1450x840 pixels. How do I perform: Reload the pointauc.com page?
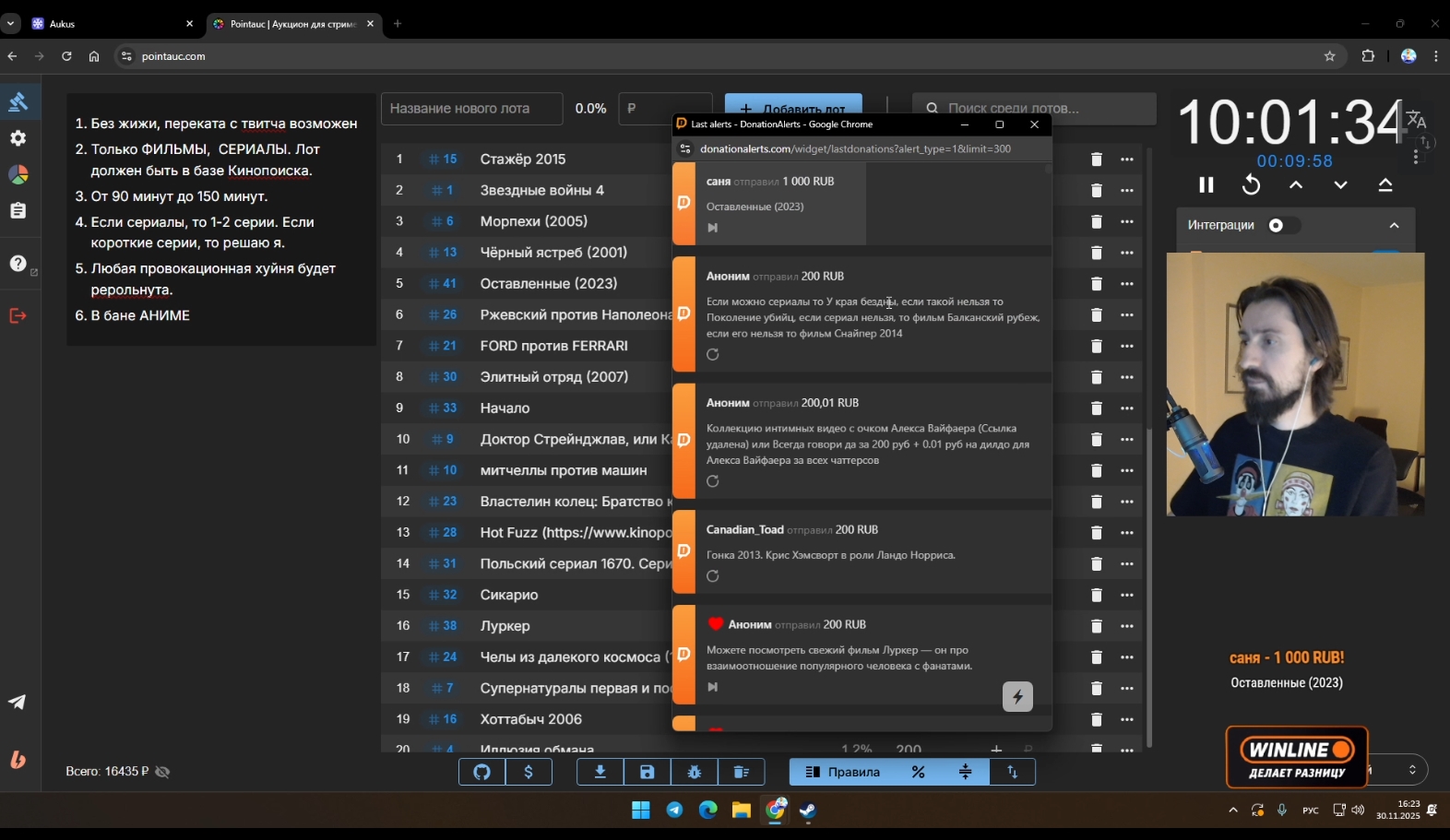point(66,56)
